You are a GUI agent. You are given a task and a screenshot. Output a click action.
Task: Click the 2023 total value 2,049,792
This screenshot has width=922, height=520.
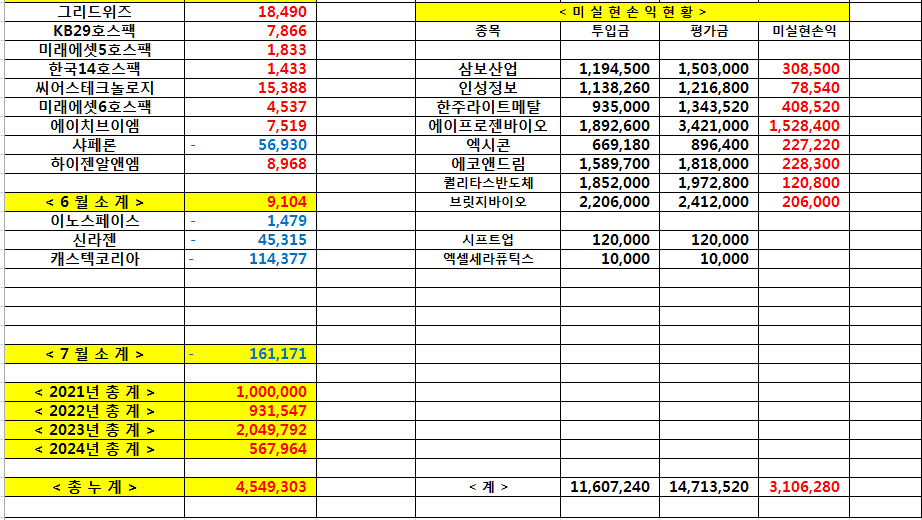(x=272, y=430)
